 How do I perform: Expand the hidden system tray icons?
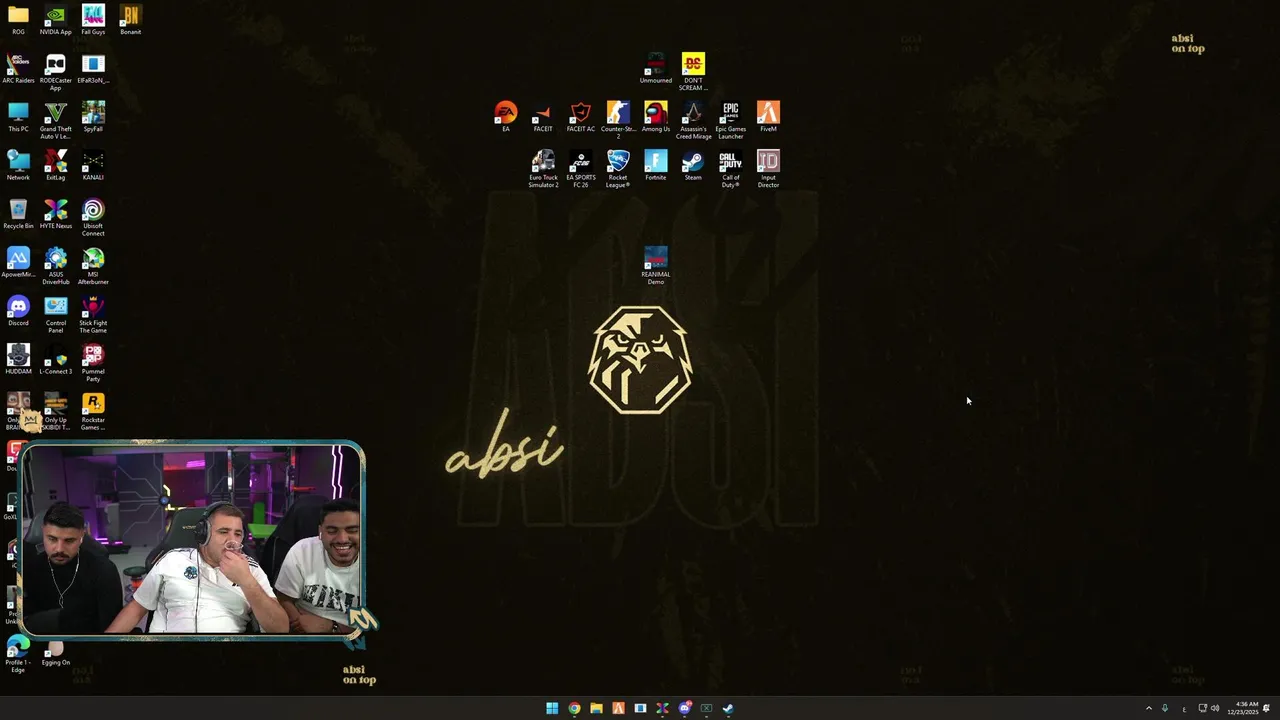pos(1148,708)
